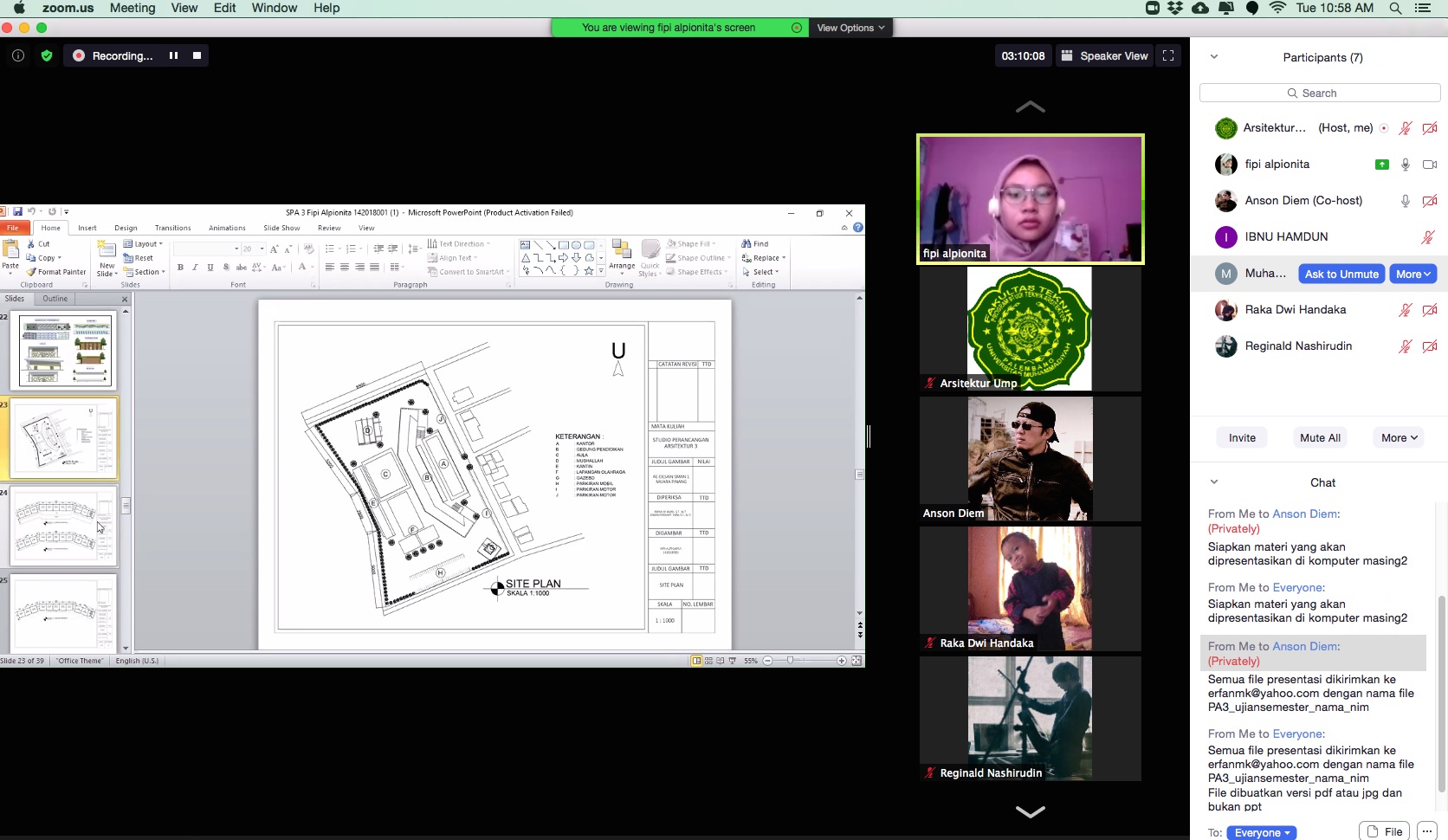Switch layout via Speaker View button
Screen dimensions: 1448x840
(1105, 55)
